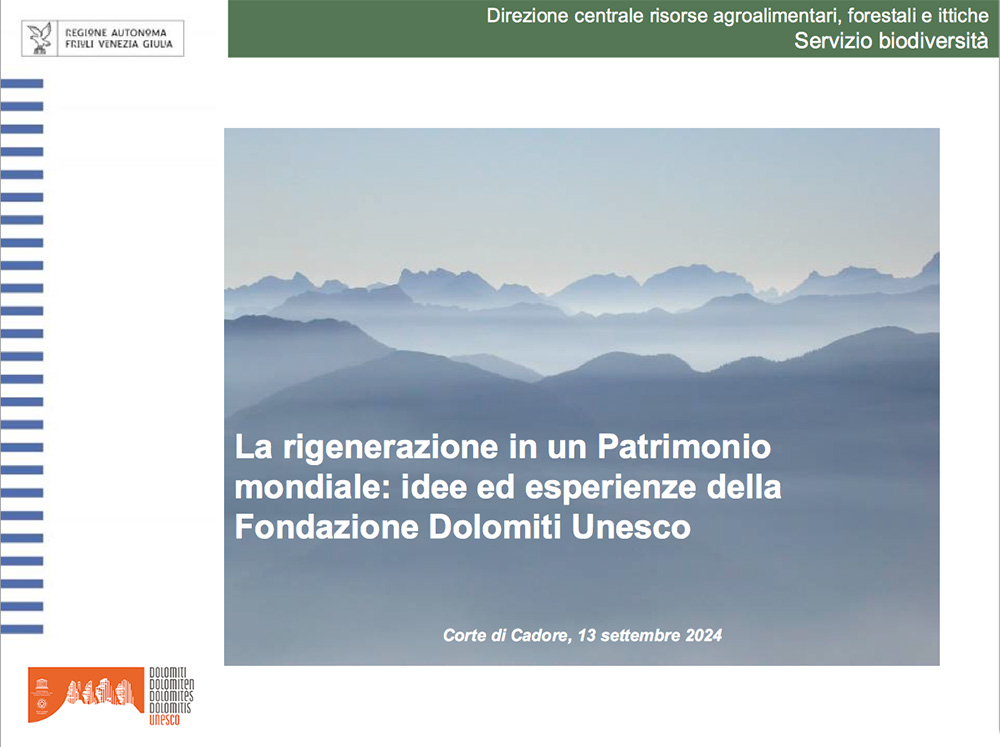Click the misty mountain landscape photo

pos(582,396)
